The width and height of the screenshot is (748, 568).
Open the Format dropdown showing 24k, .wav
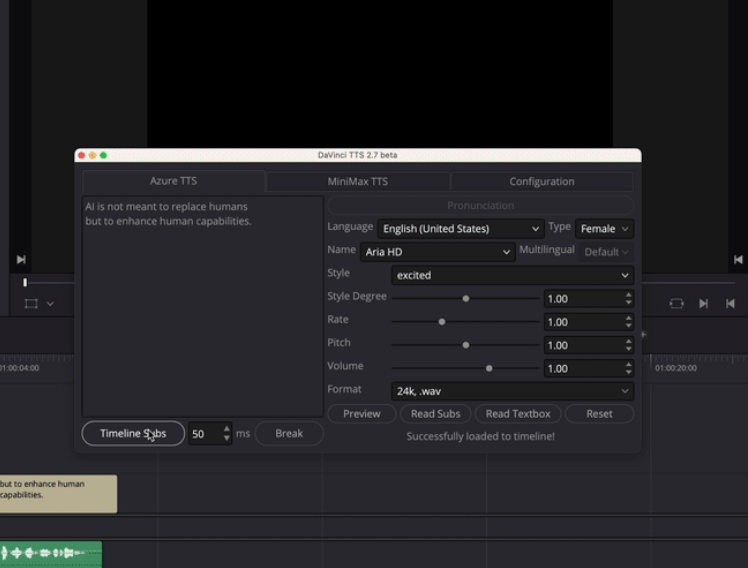pyautogui.click(x=512, y=392)
